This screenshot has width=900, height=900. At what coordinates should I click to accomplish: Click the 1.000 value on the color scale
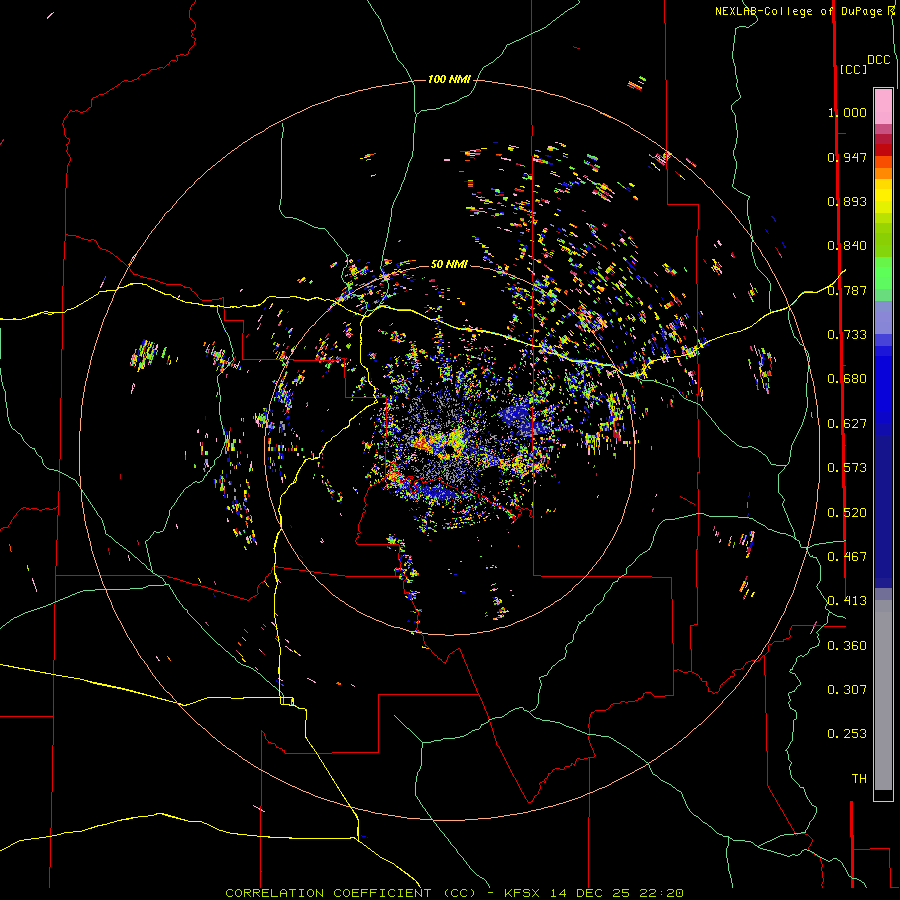pos(847,112)
